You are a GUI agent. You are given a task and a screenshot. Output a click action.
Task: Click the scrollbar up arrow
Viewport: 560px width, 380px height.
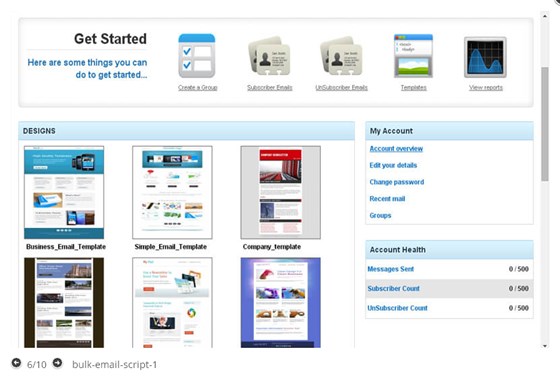(545, 16)
